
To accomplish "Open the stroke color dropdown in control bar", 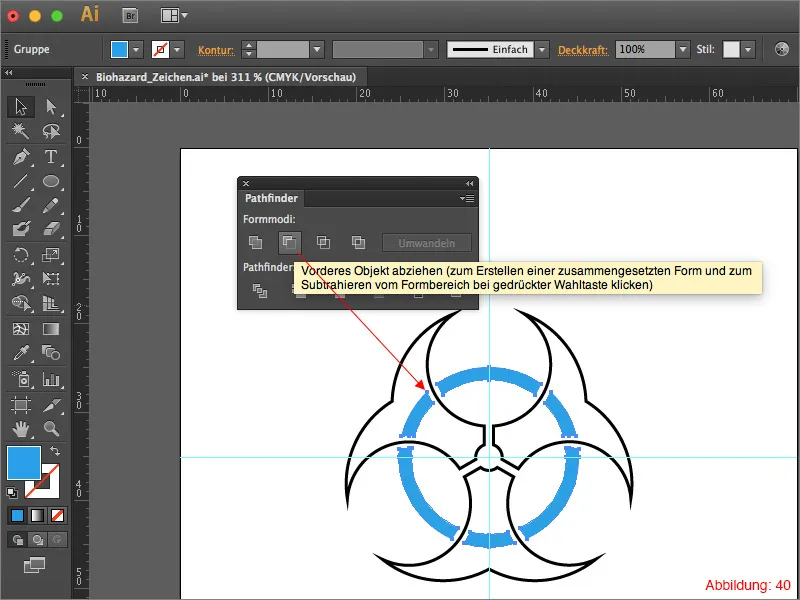I will point(177,50).
